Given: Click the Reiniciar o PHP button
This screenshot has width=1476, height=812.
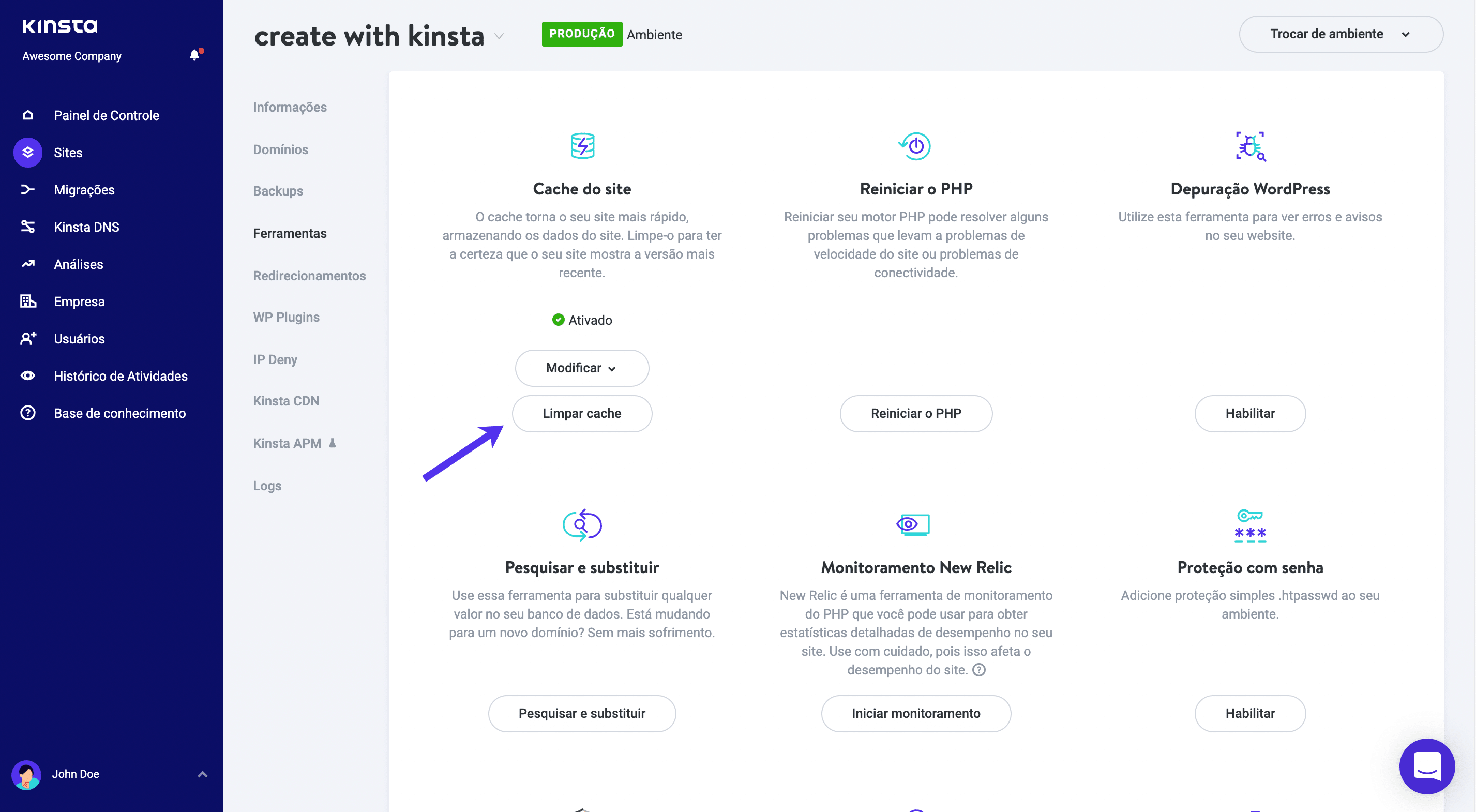Looking at the screenshot, I should coord(915,413).
